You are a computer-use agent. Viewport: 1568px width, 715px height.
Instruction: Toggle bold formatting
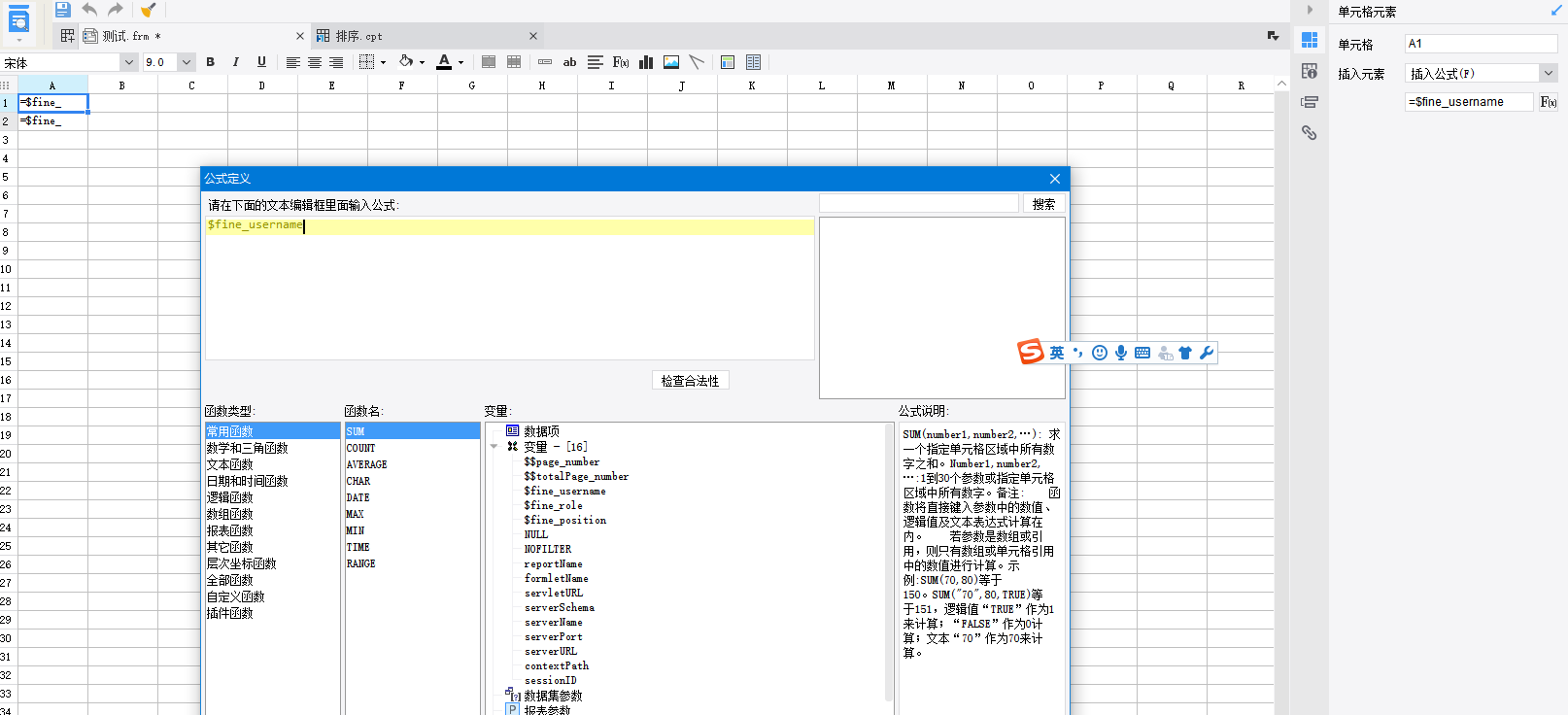[x=211, y=62]
